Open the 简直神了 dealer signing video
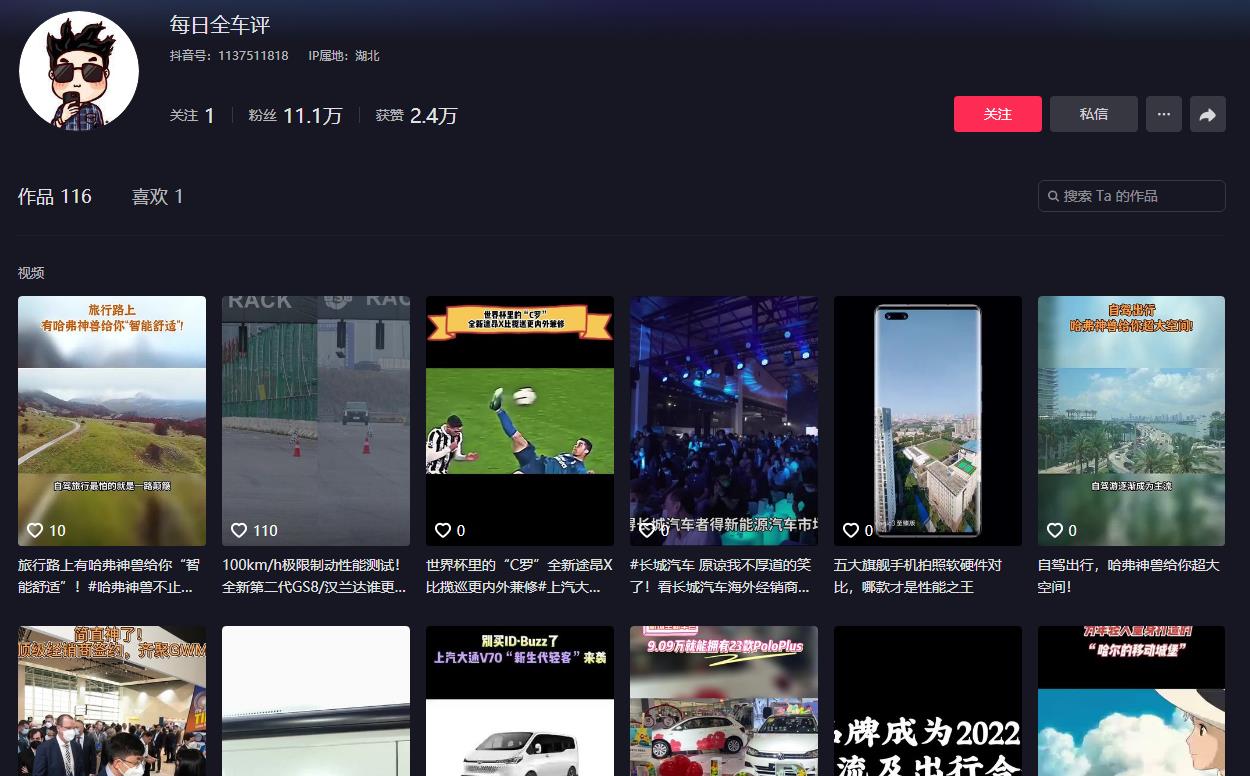Viewport: 1250px width, 776px height. [112, 701]
